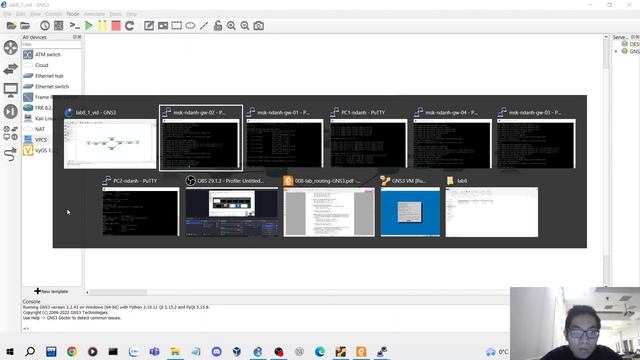Open the Node menu

[x=73, y=14]
